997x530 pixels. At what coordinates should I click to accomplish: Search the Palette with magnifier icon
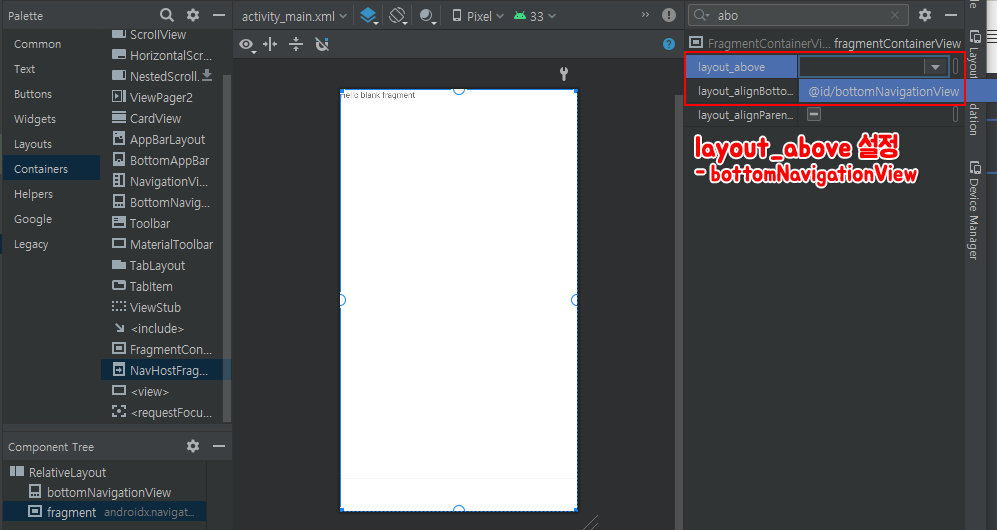167,15
